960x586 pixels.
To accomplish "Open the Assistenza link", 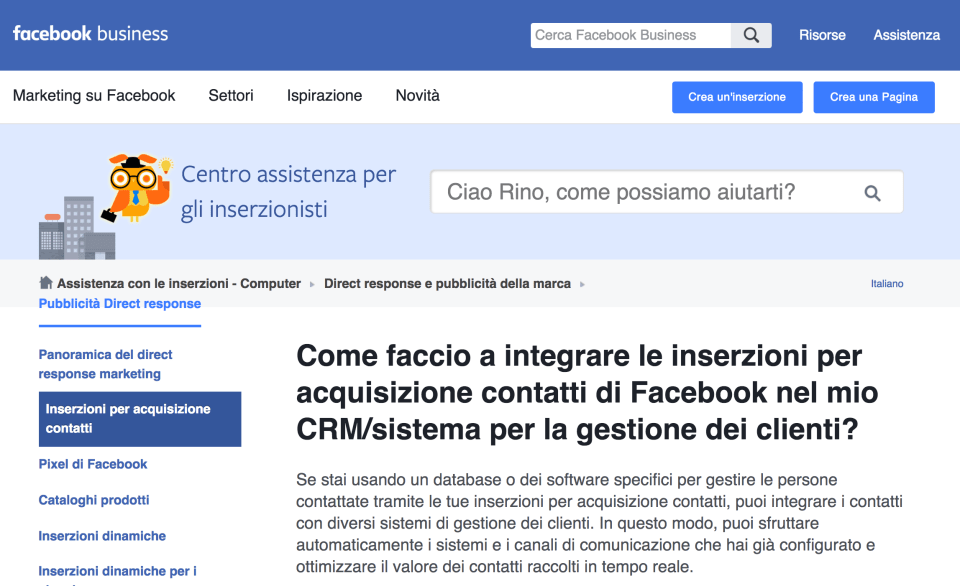I will click(906, 35).
